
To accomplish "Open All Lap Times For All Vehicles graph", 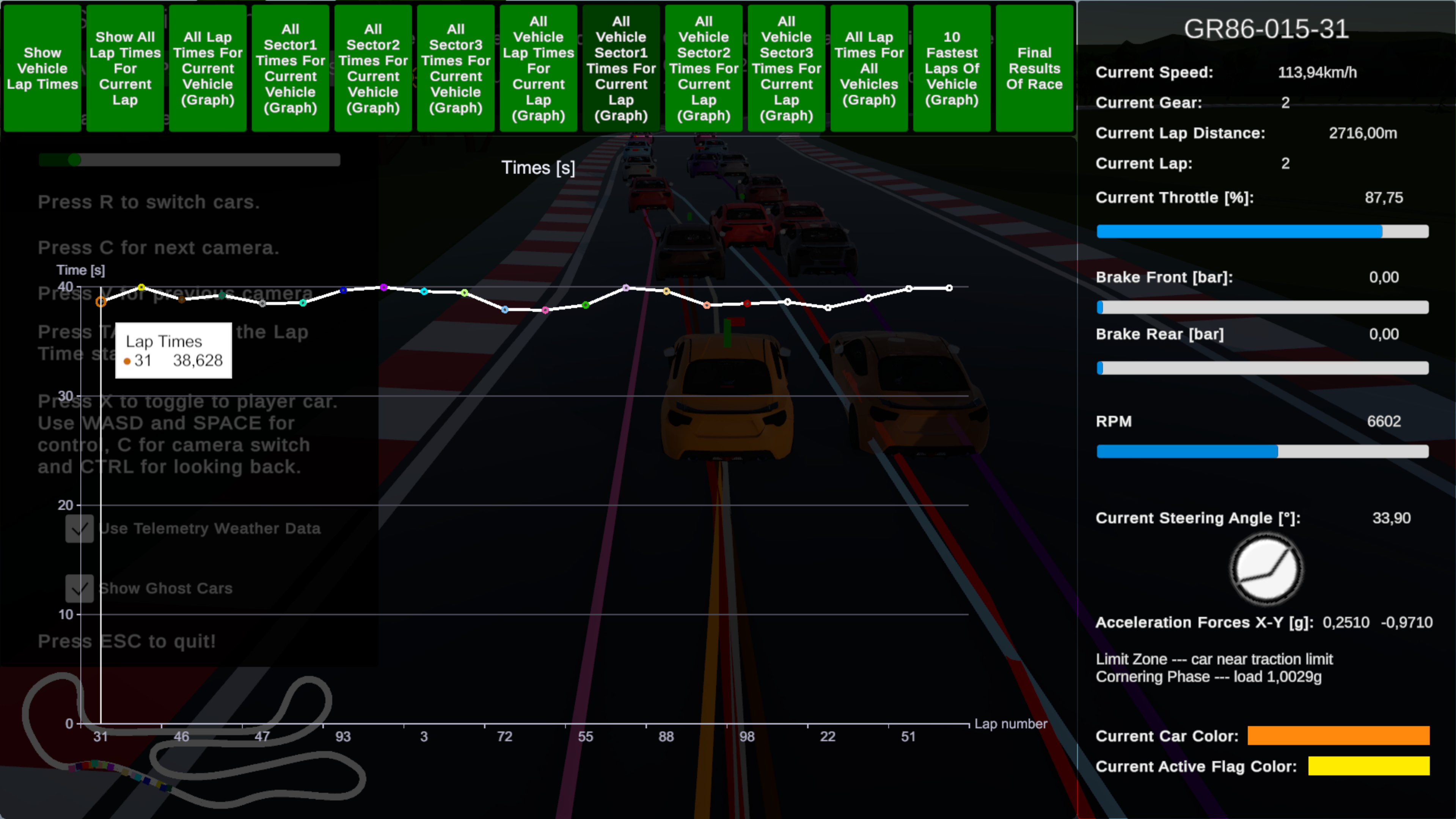I will (x=869, y=68).
